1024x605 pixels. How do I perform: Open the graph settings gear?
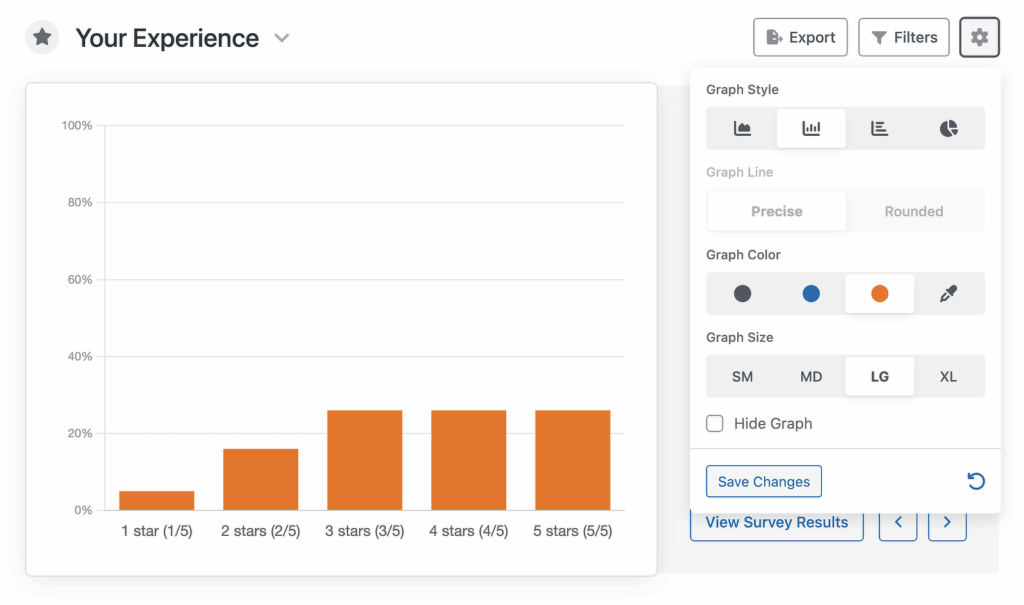point(979,37)
